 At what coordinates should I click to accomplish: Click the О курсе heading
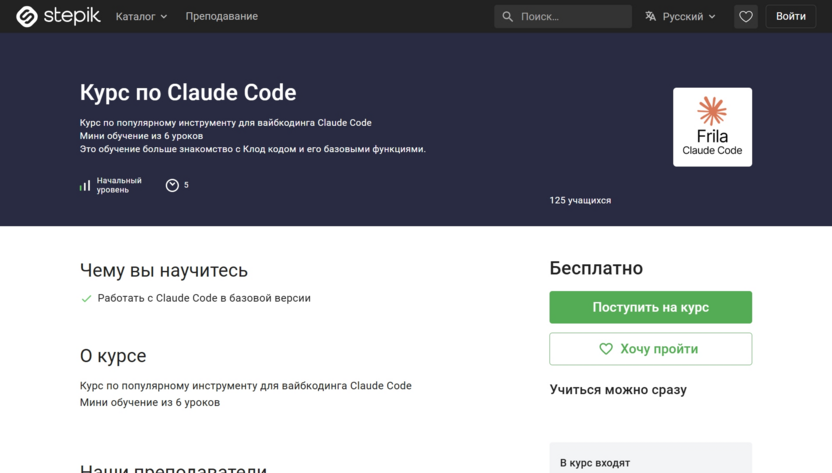click(x=113, y=356)
